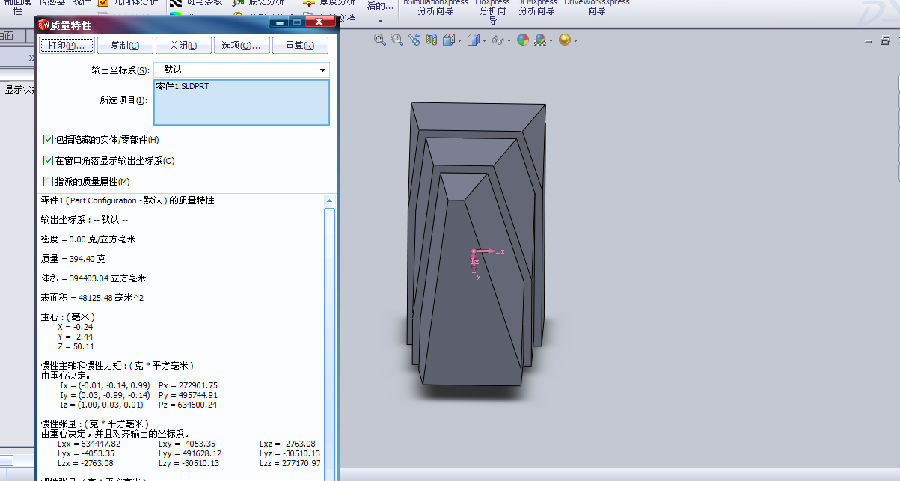
Task: Expand the View Settings dropdown arrow
Action: (575, 40)
